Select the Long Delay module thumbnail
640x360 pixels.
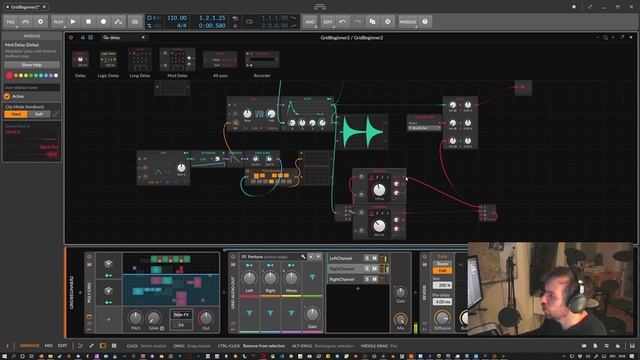point(140,60)
